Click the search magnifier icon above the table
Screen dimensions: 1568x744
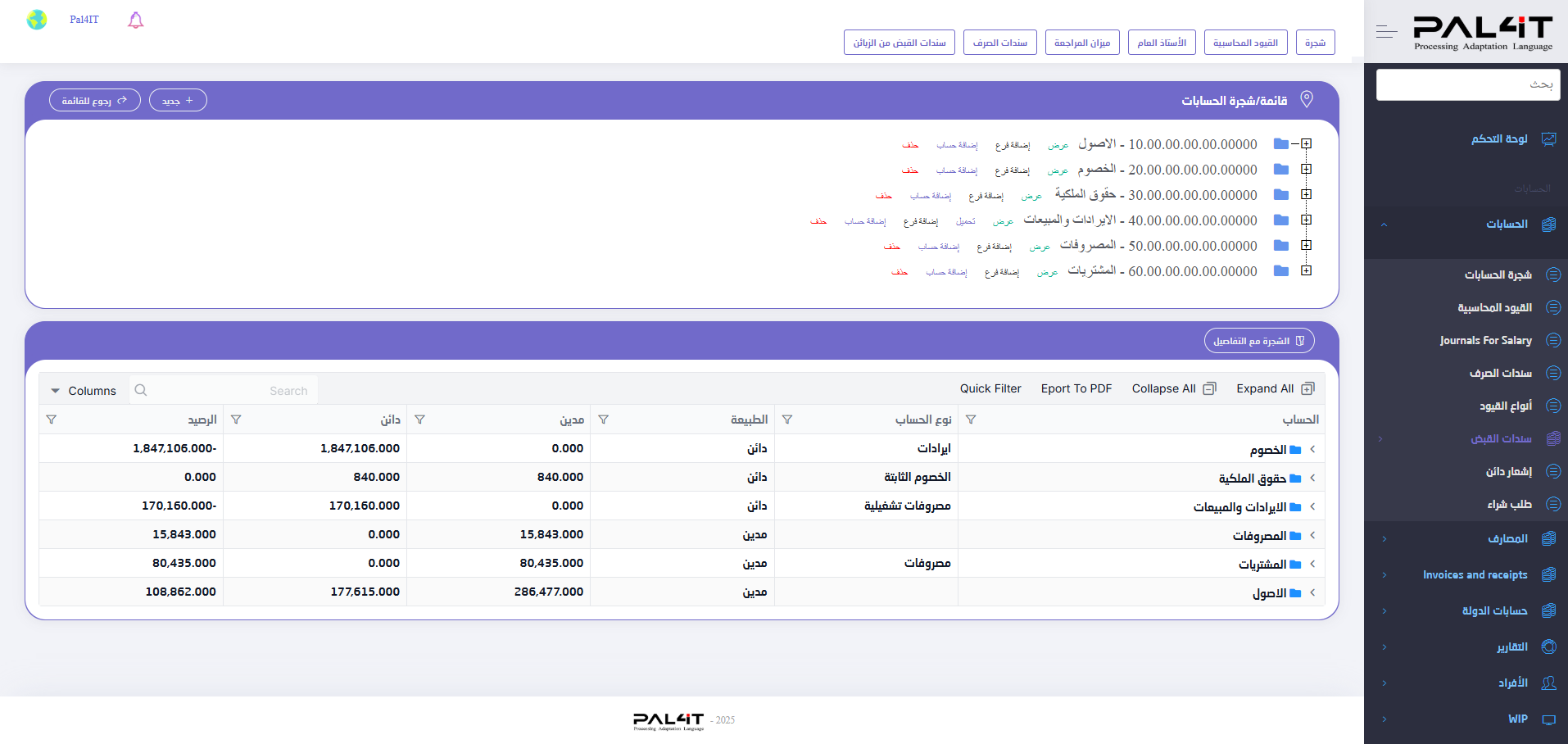coord(141,390)
